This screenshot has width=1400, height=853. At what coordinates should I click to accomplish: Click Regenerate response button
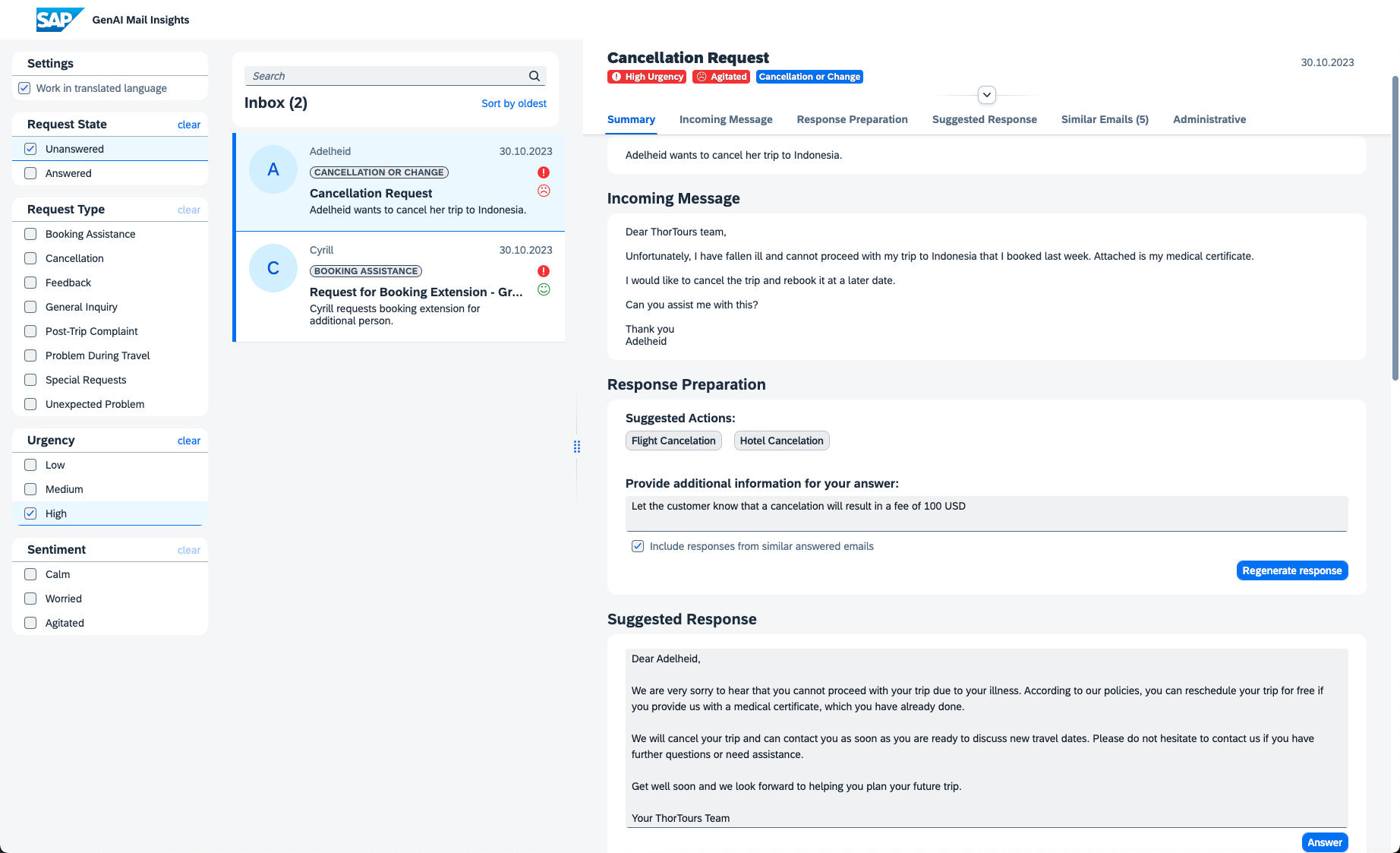tap(1292, 570)
